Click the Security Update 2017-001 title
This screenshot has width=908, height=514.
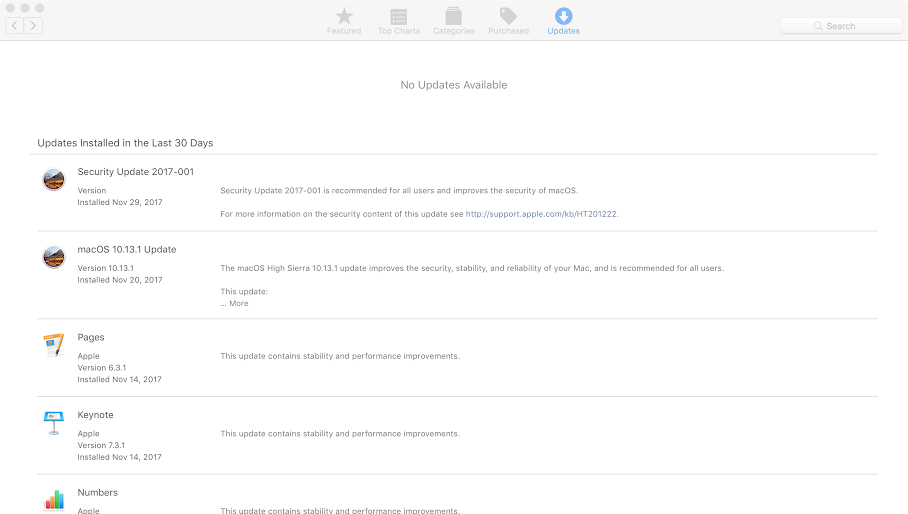coord(136,172)
